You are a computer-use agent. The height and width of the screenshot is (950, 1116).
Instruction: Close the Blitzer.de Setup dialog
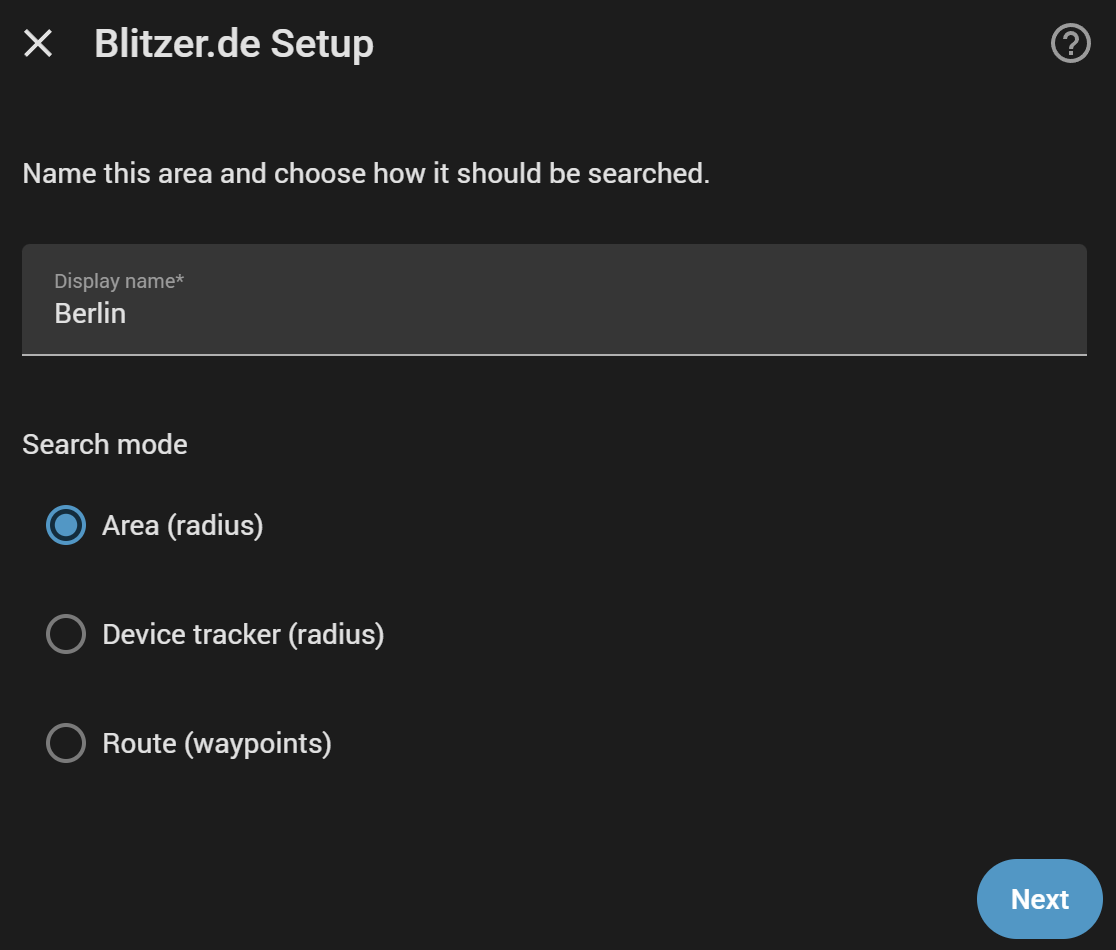[38, 43]
